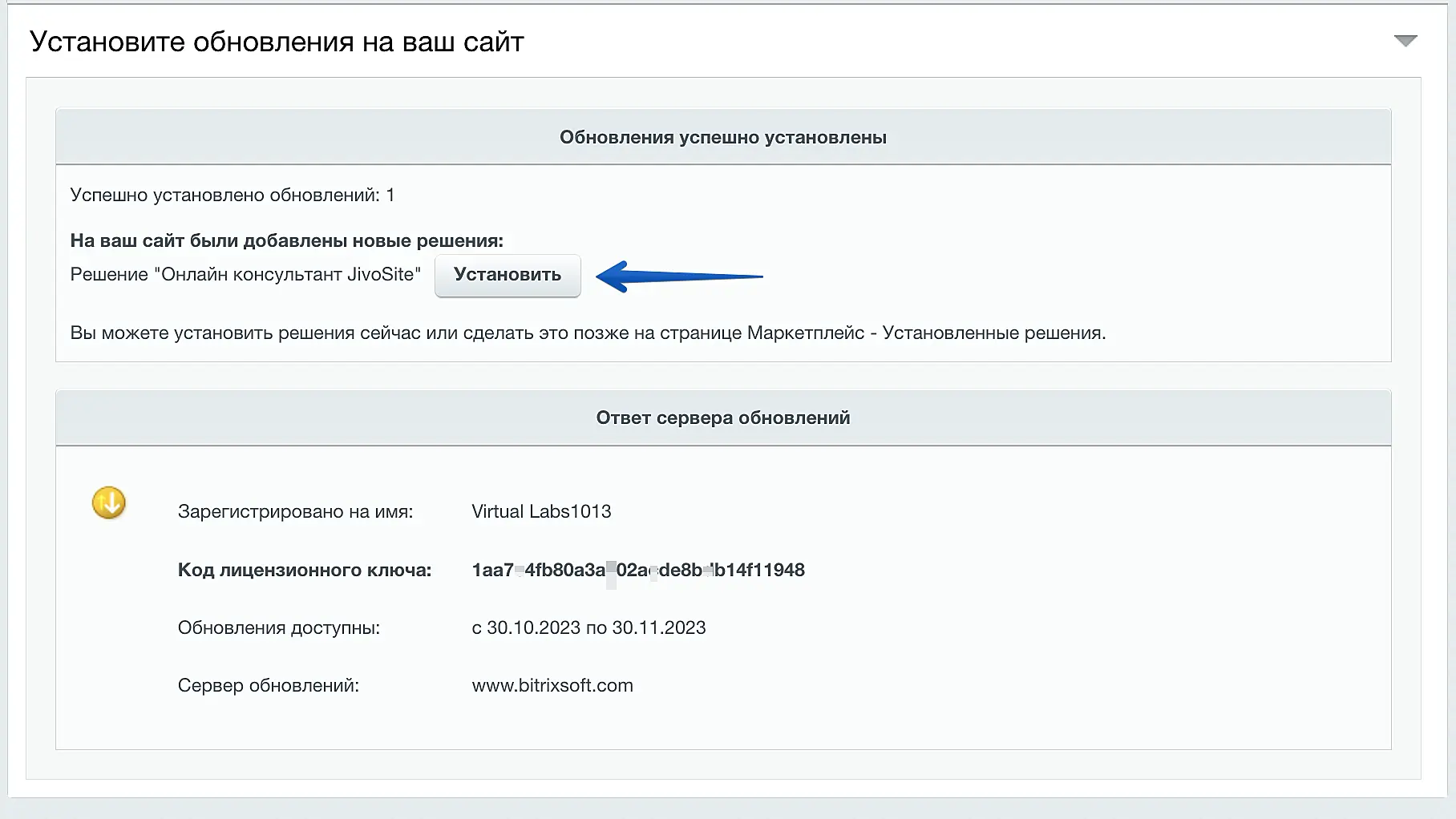The height and width of the screenshot is (819, 1456).
Task: Click the Вы можете установить решения сейчас text
Action: click(x=321, y=333)
